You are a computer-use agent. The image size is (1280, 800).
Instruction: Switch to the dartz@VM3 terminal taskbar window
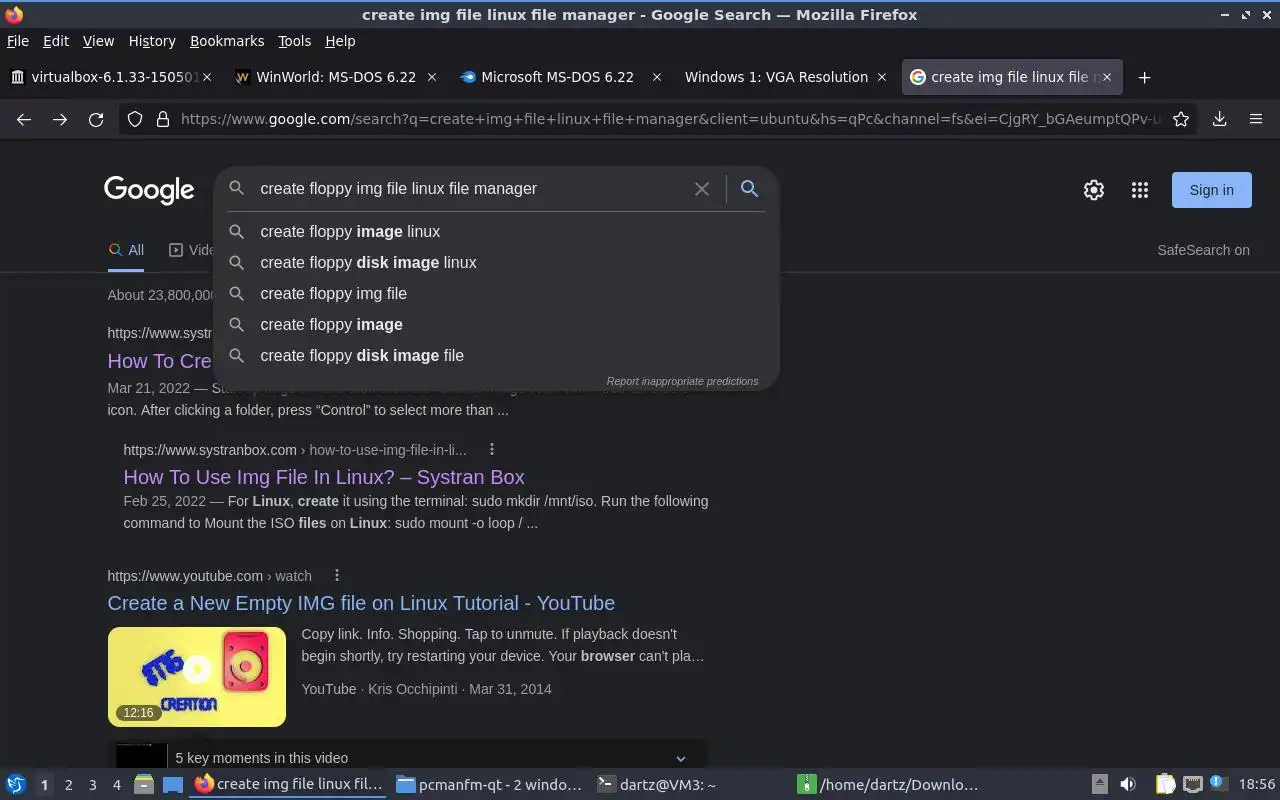coord(690,785)
